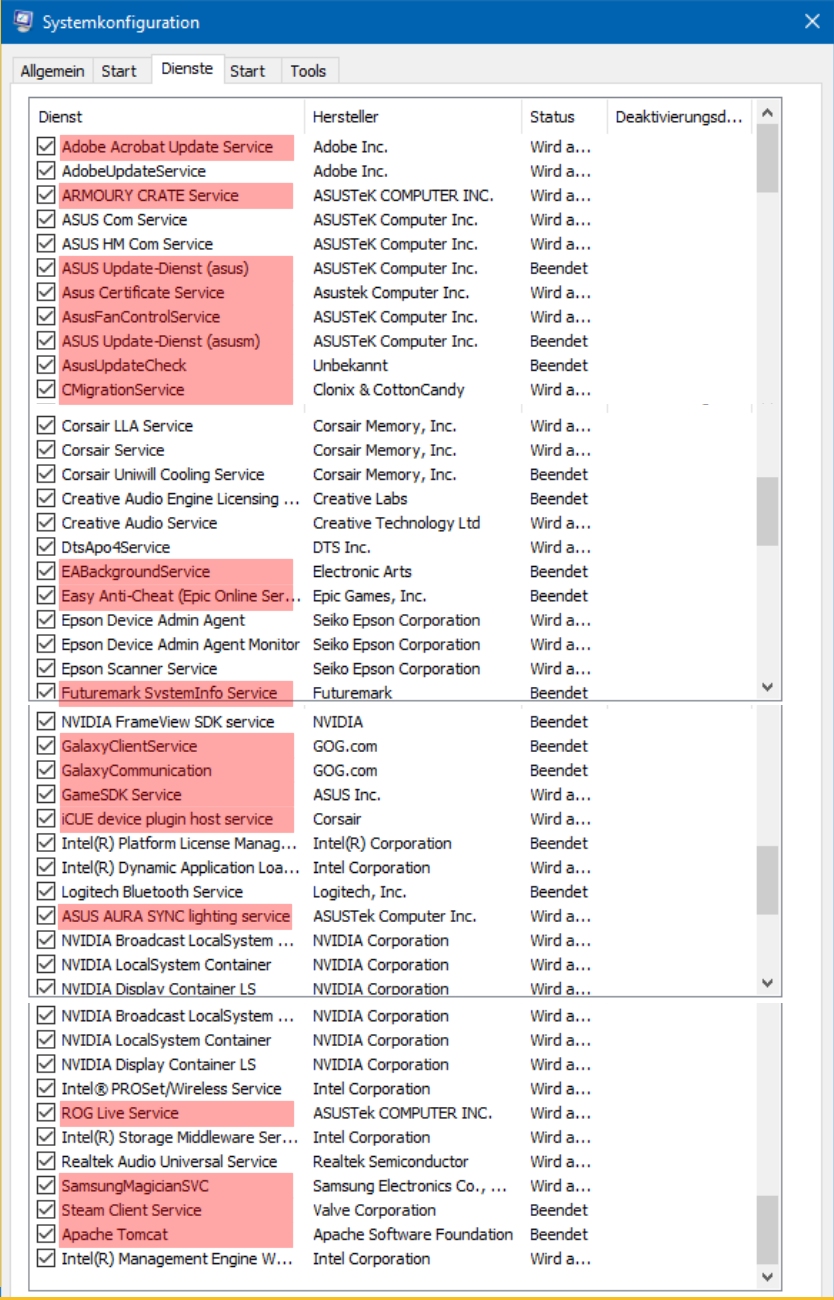Screen dimensions: 834x1300
Task: Select the Dienste tab
Action: [x=187, y=70]
